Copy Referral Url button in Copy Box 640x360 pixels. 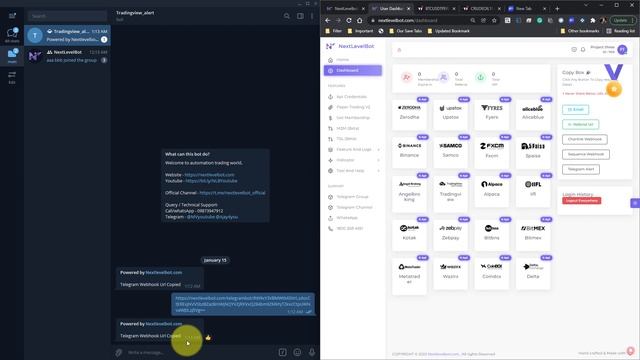(x=580, y=124)
